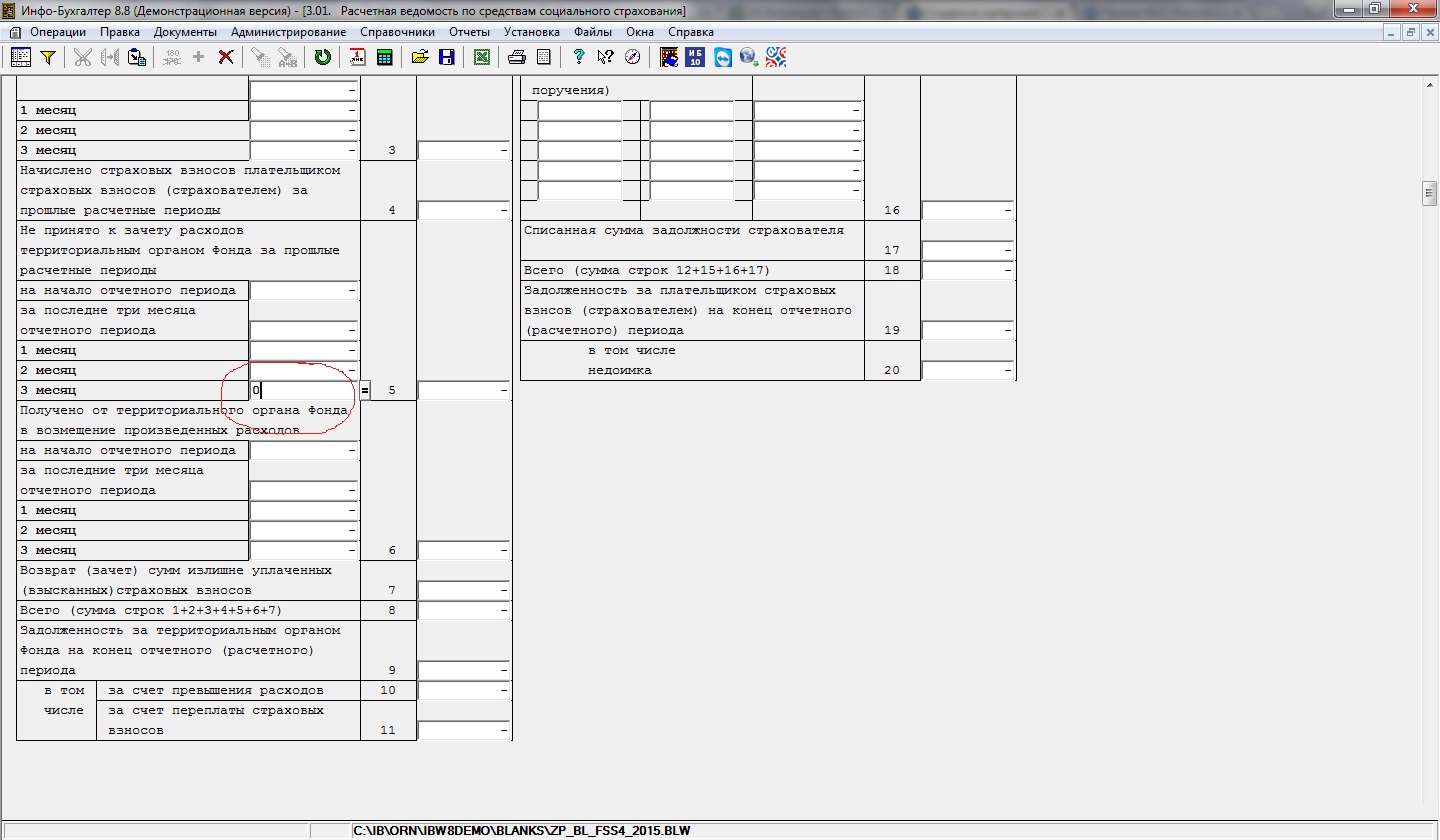This screenshot has width=1440, height=840.
Task: Open the Отчеты menu
Action: (469, 32)
